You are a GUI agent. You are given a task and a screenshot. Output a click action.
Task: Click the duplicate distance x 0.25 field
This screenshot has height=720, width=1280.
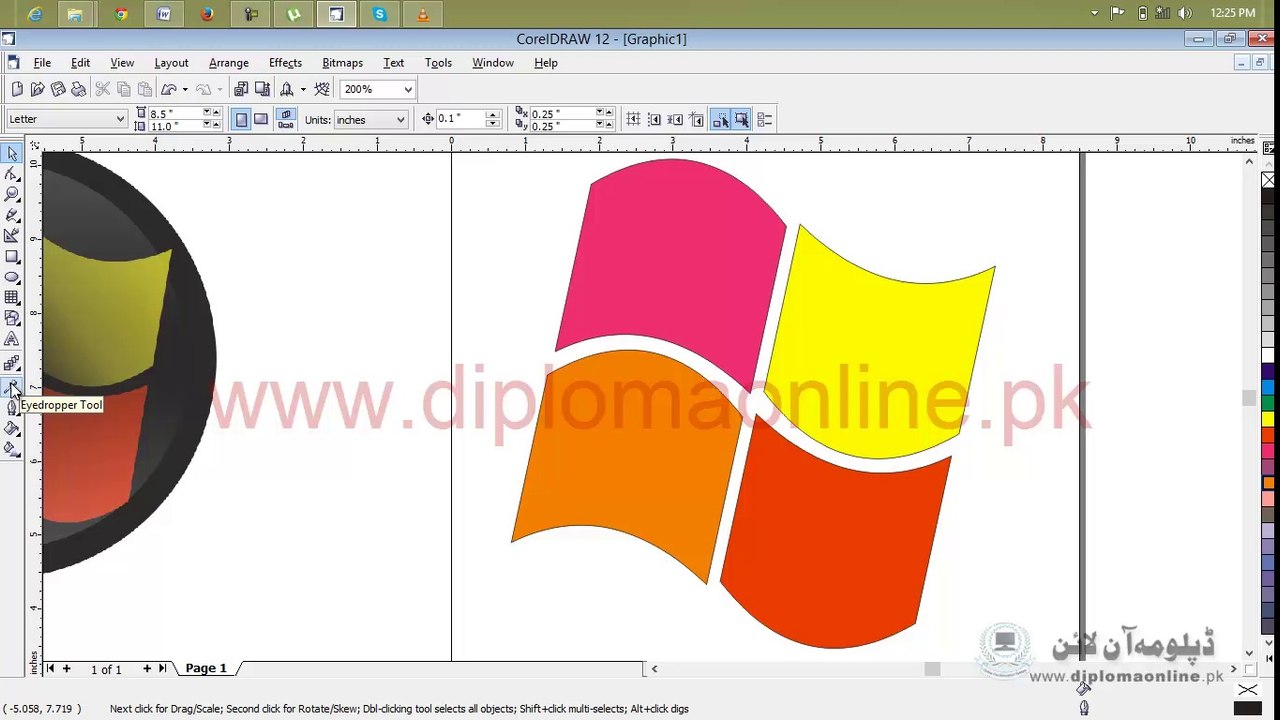pos(562,113)
